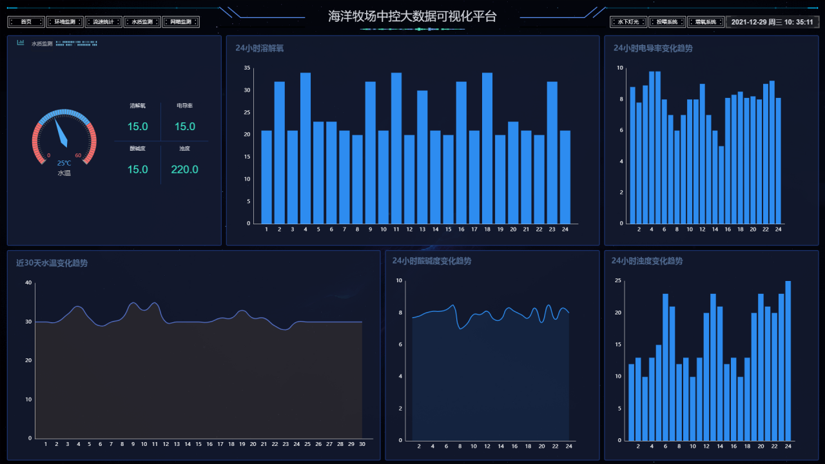Click the 水下灯光 button
Image resolution: width=826 pixels, height=465 pixels.
(628, 21)
